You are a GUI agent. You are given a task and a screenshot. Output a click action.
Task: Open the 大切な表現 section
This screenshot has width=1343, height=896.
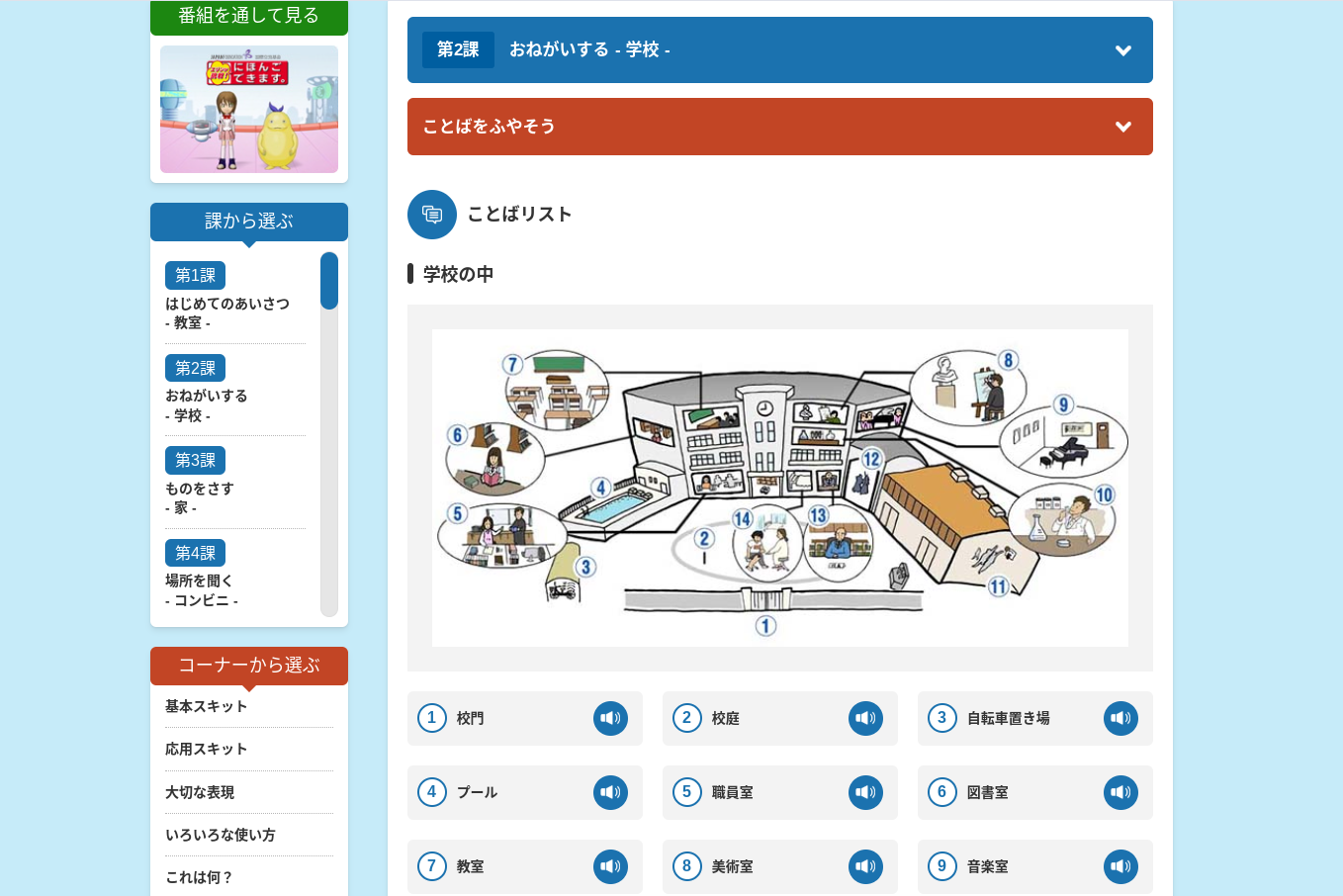[200, 792]
